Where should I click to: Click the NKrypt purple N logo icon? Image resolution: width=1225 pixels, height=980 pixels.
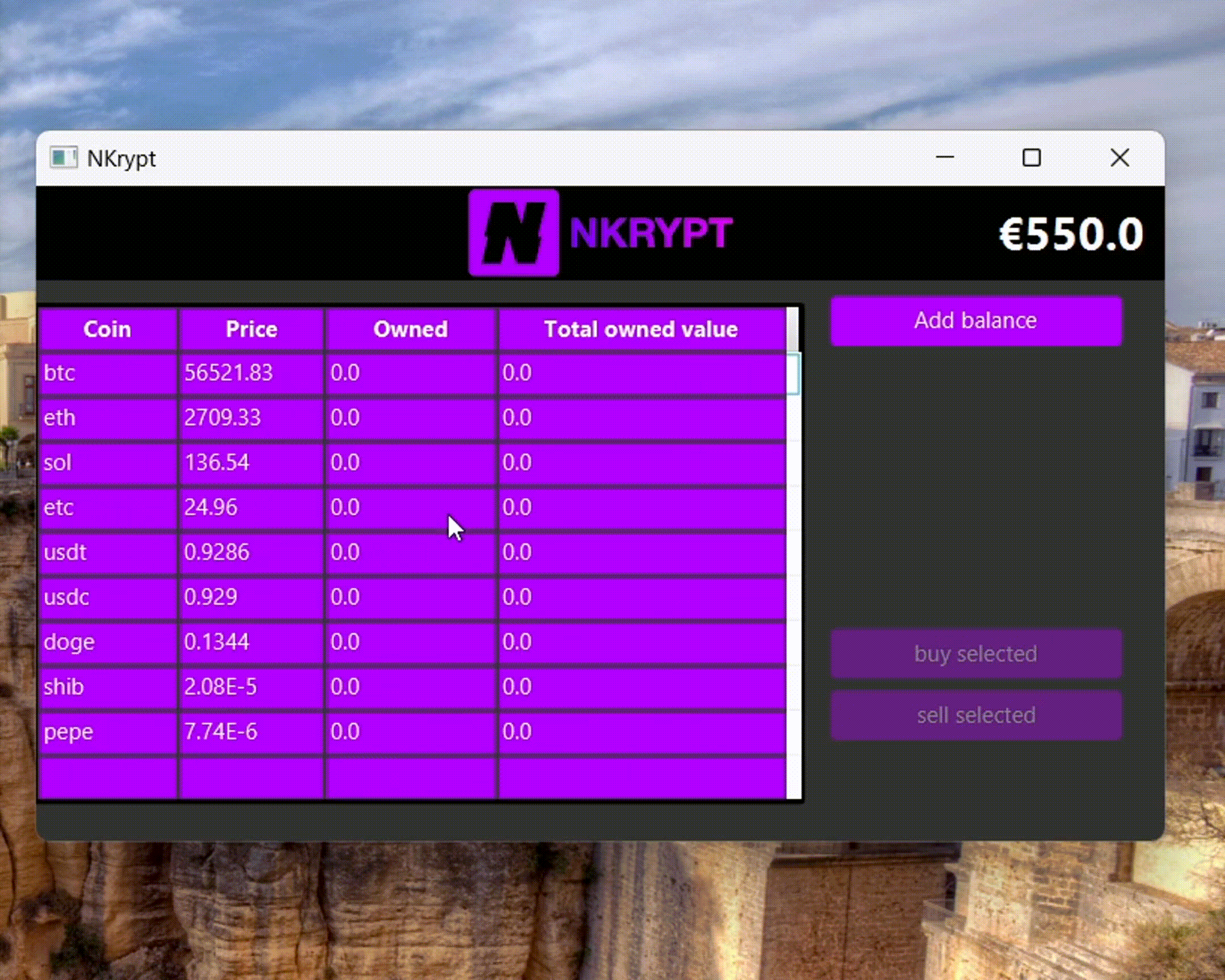pyautogui.click(x=513, y=232)
